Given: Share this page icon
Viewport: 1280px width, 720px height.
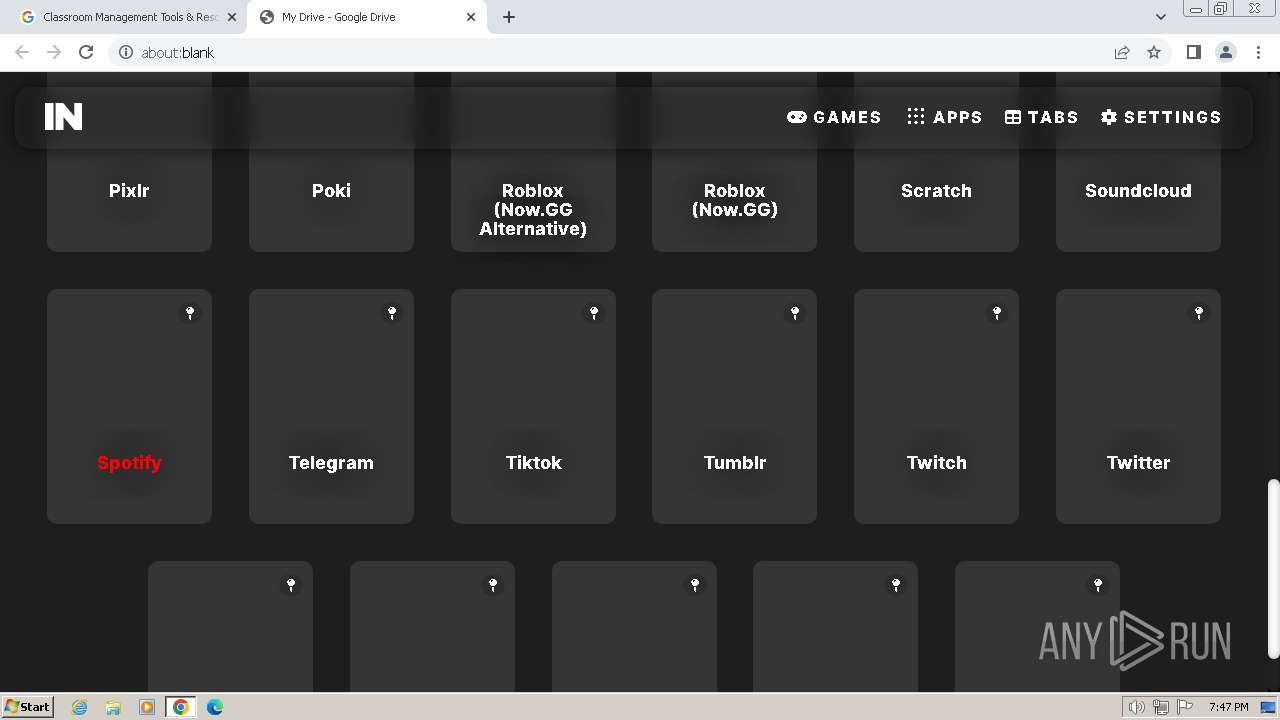Looking at the screenshot, I should point(1122,52).
